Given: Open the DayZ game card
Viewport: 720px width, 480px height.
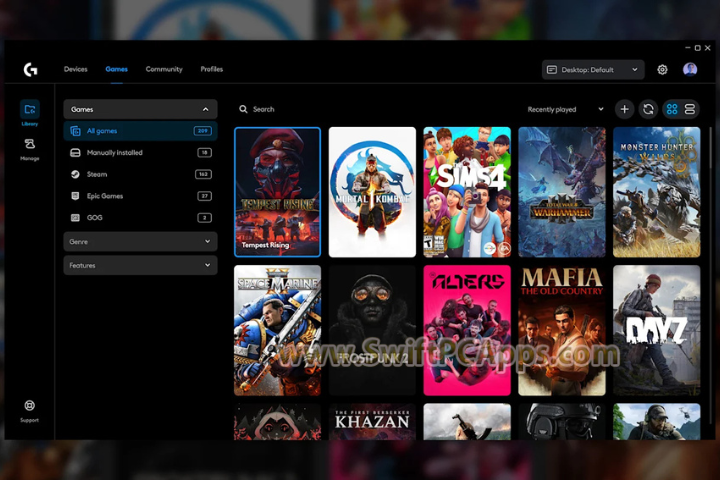Looking at the screenshot, I should tap(657, 330).
